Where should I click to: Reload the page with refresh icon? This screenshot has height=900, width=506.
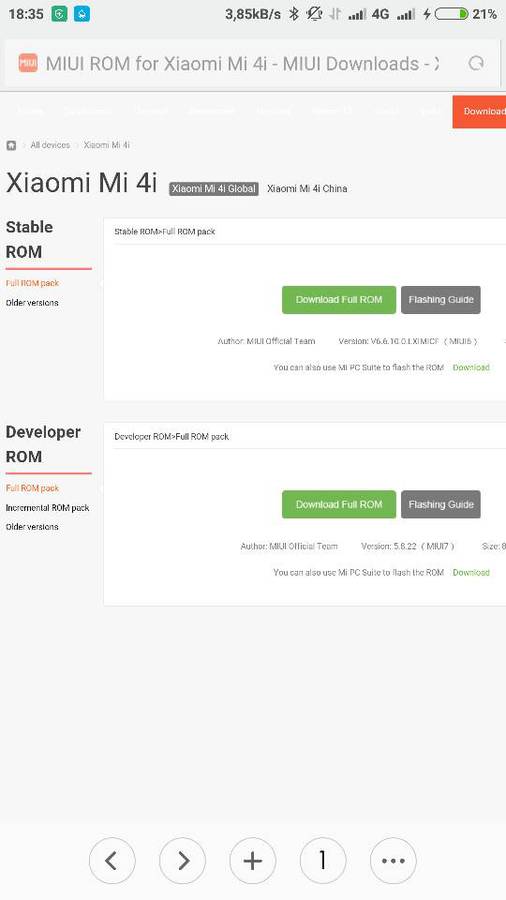coord(476,63)
